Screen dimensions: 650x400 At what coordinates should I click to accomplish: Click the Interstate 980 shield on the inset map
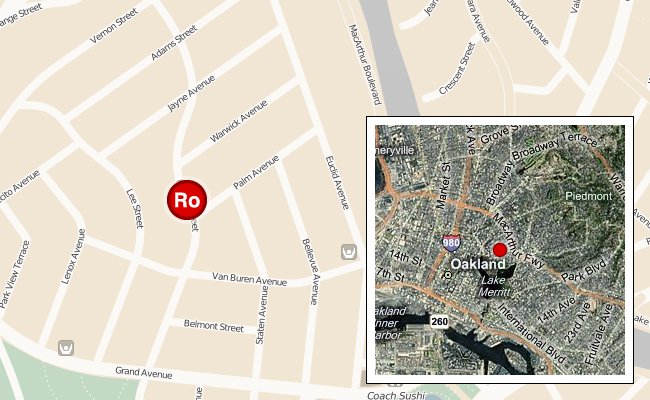point(451,243)
